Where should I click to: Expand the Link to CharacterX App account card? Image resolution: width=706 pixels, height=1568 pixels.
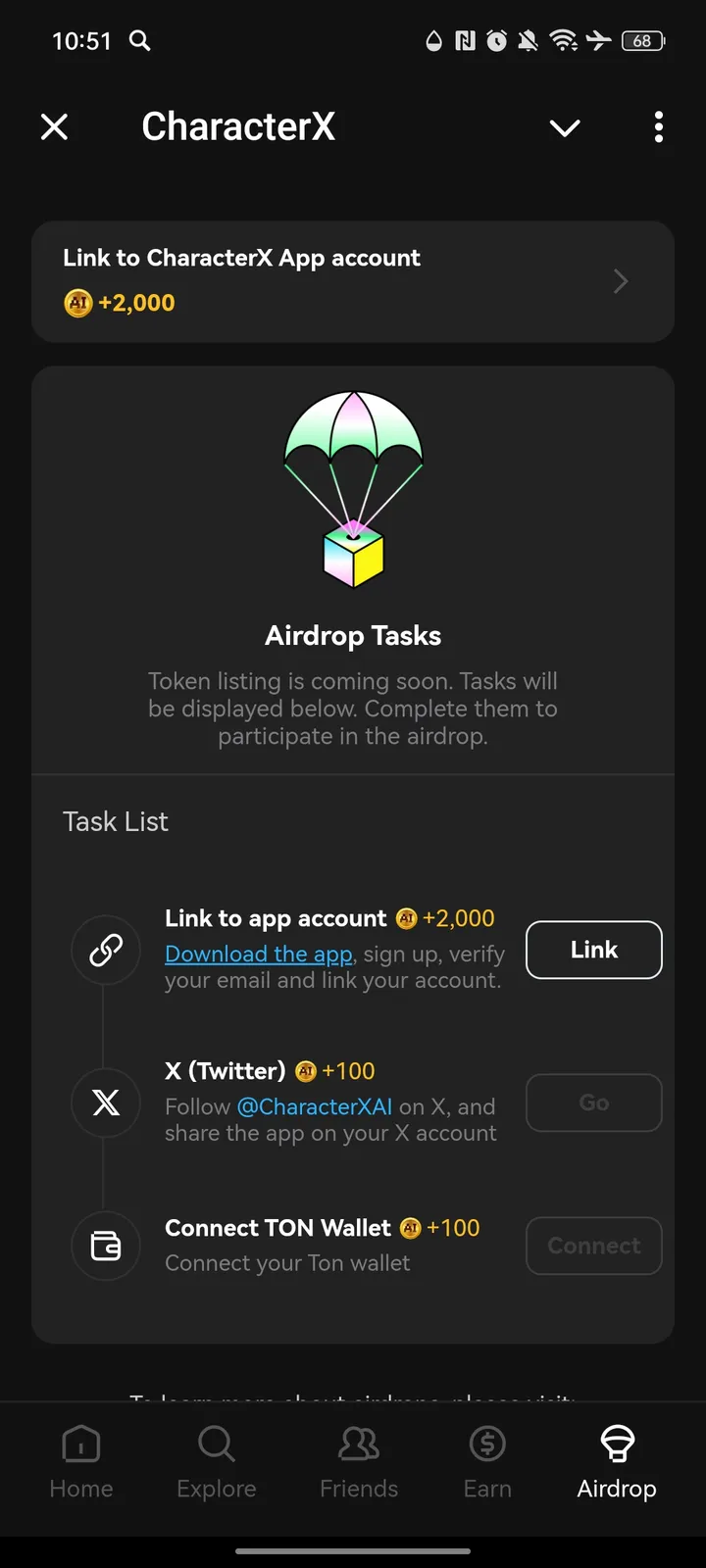[353, 281]
